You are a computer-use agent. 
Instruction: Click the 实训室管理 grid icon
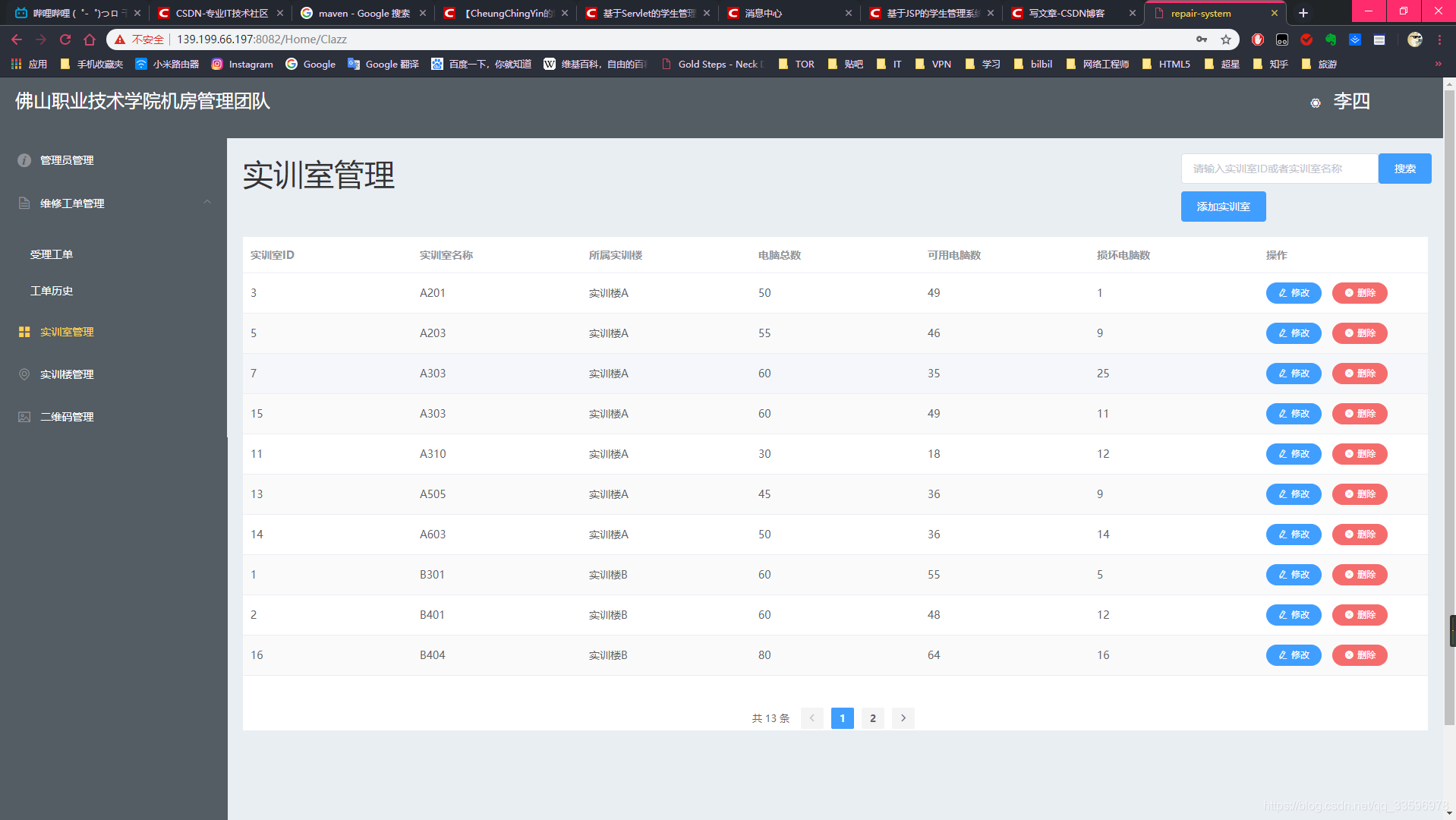click(24, 332)
